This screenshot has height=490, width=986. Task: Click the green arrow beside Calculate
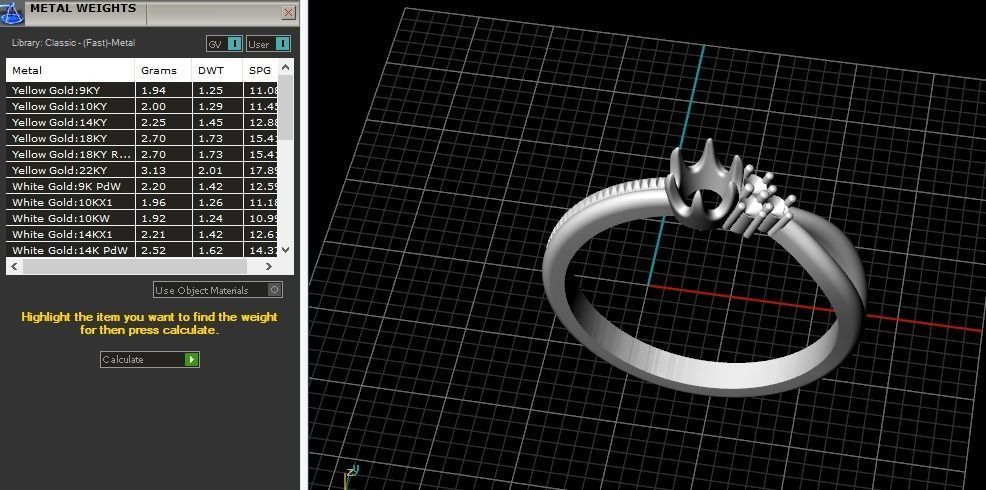(192, 359)
